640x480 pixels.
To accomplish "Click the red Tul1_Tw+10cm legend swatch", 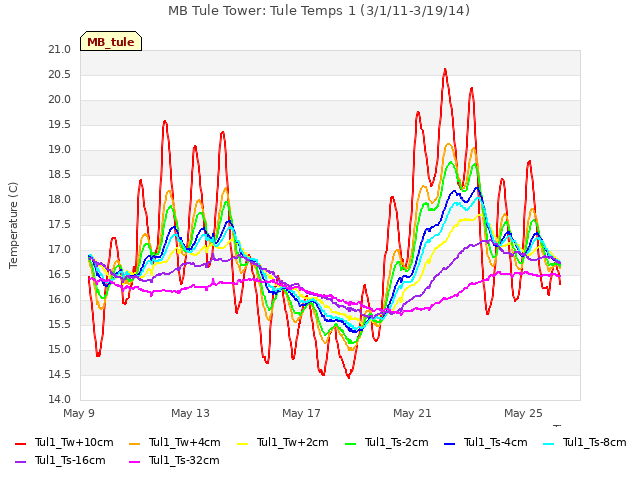I will pos(20,444).
